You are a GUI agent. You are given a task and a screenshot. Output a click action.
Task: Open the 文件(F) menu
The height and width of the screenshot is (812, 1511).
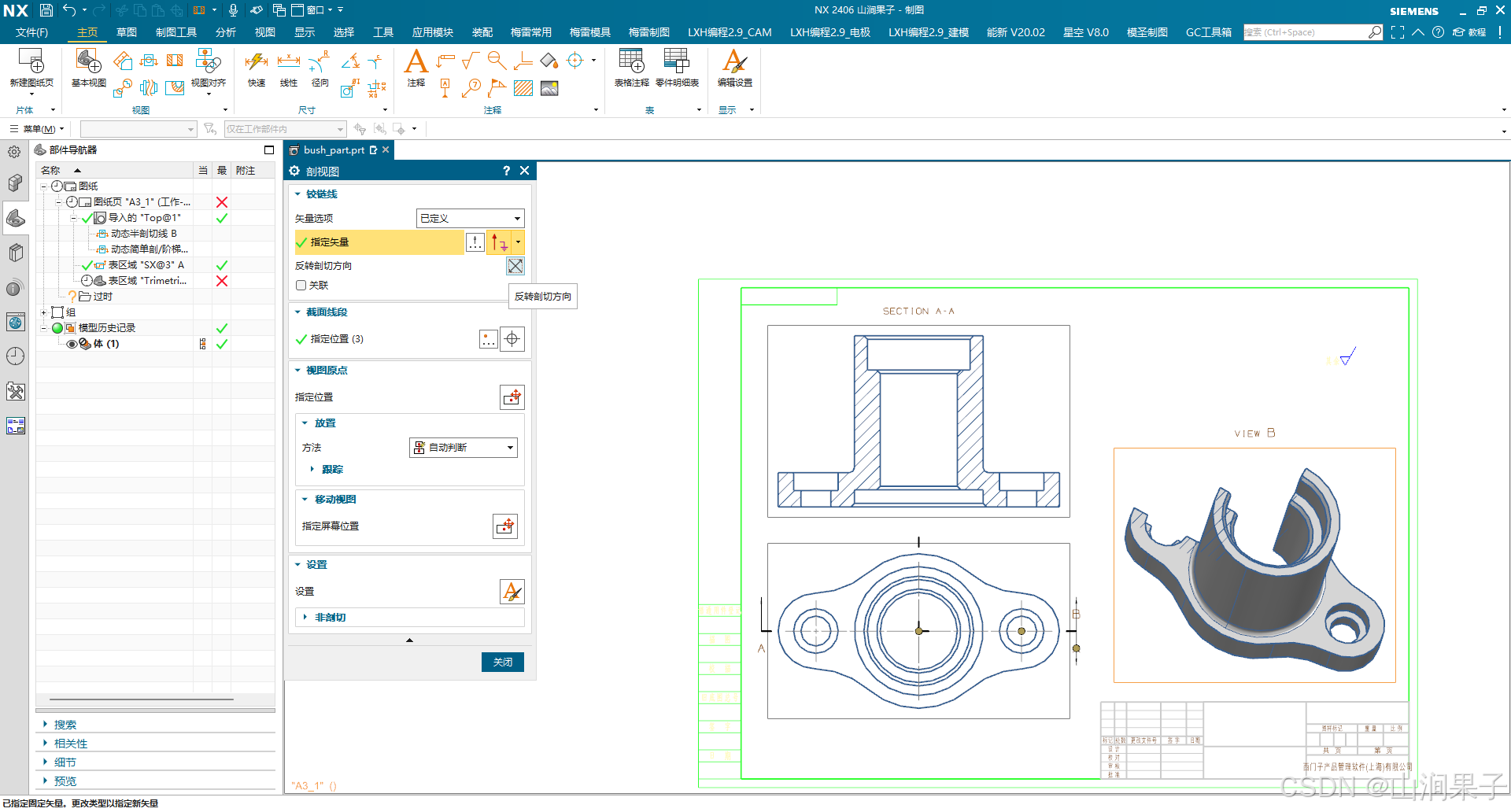pos(31,32)
